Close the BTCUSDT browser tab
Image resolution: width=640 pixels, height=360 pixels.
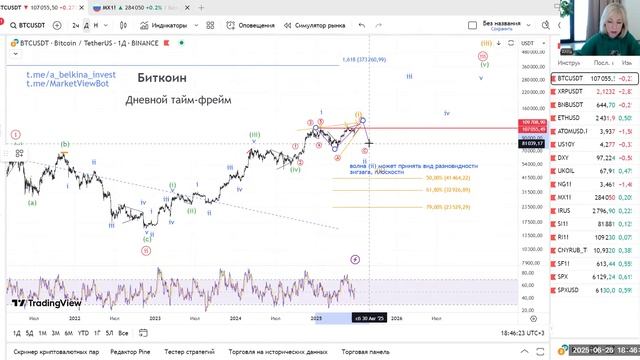tap(81, 8)
